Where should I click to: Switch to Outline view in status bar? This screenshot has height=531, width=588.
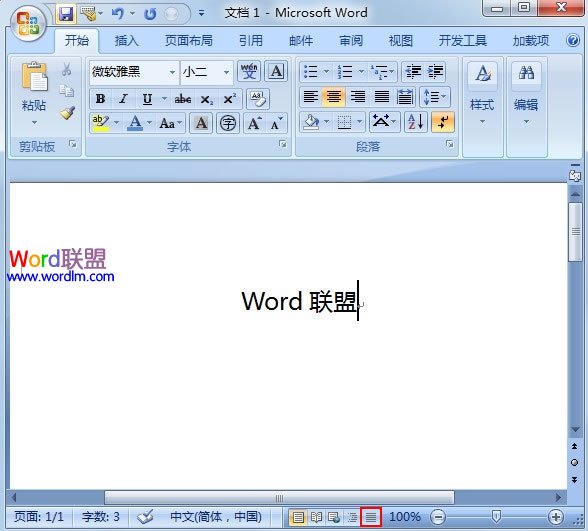tap(352, 518)
